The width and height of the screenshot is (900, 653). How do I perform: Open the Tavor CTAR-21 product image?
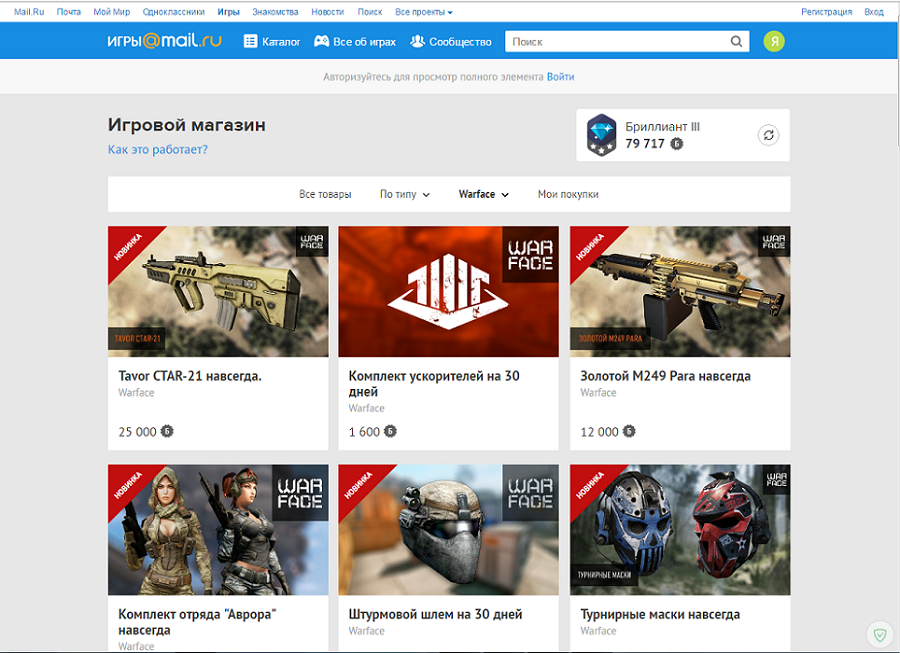pyautogui.click(x=218, y=291)
